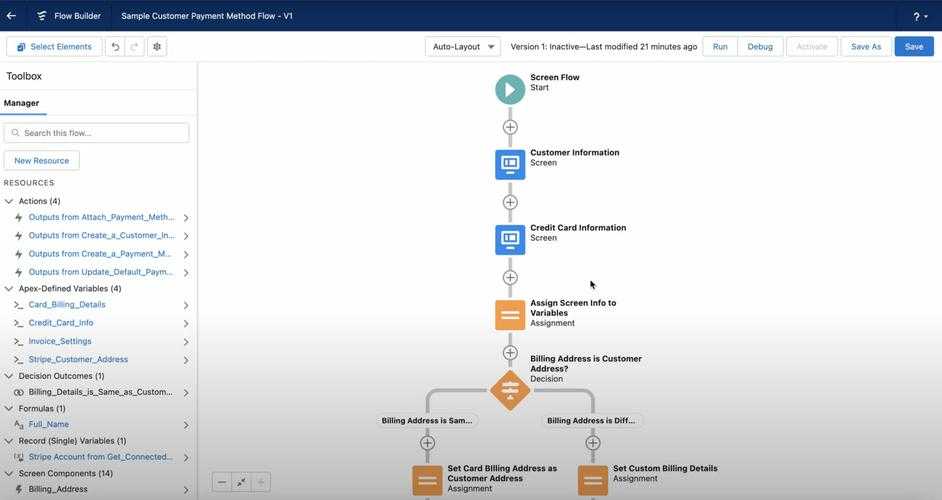The width and height of the screenshot is (942, 500).
Task: Select the Customer Information screen element
Action: point(510,165)
